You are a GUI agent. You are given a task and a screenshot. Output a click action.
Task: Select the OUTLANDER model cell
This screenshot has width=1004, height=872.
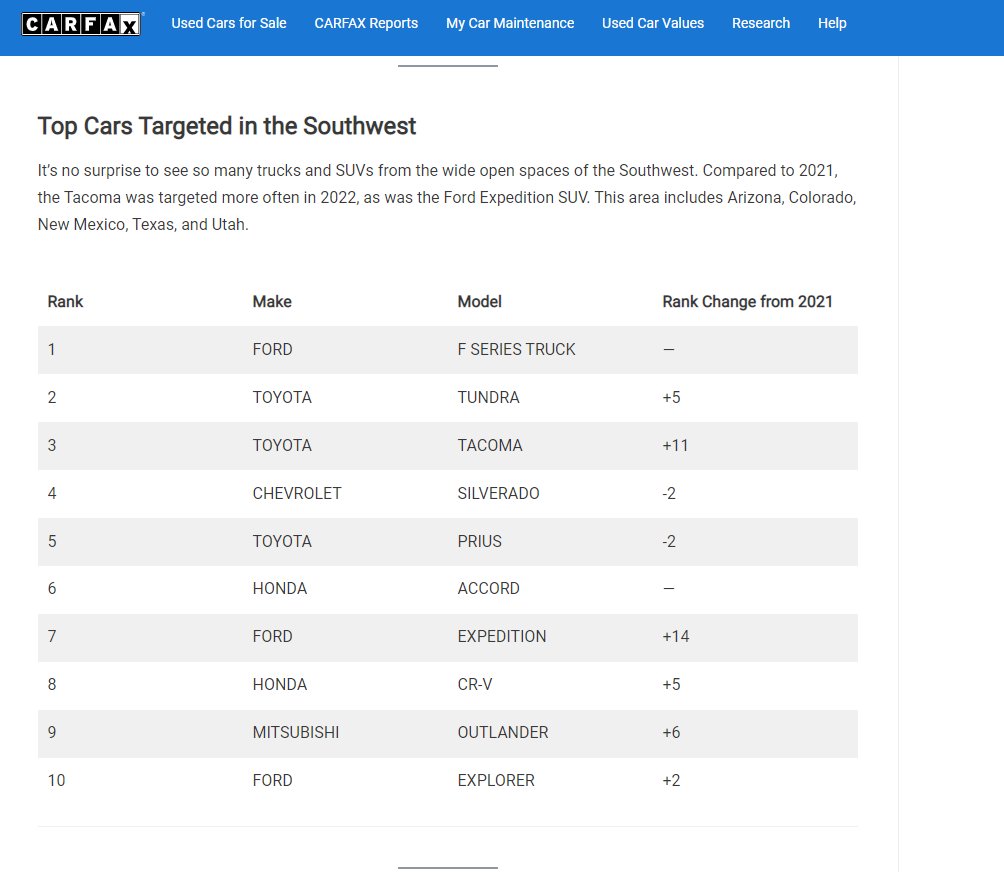pyautogui.click(x=503, y=732)
